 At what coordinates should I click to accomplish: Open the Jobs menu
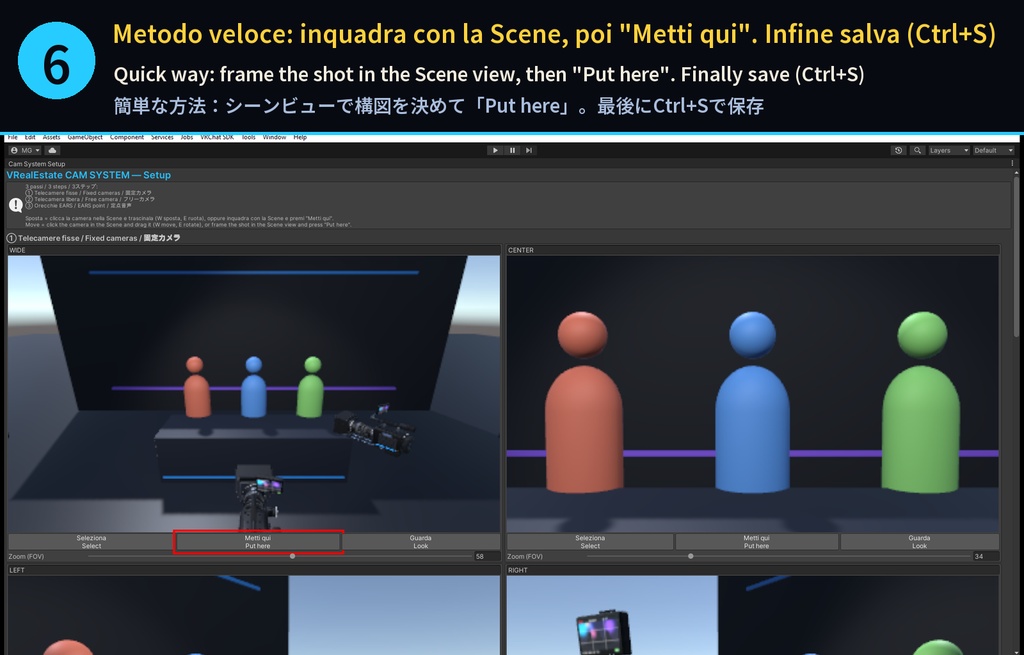[x=187, y=138]
